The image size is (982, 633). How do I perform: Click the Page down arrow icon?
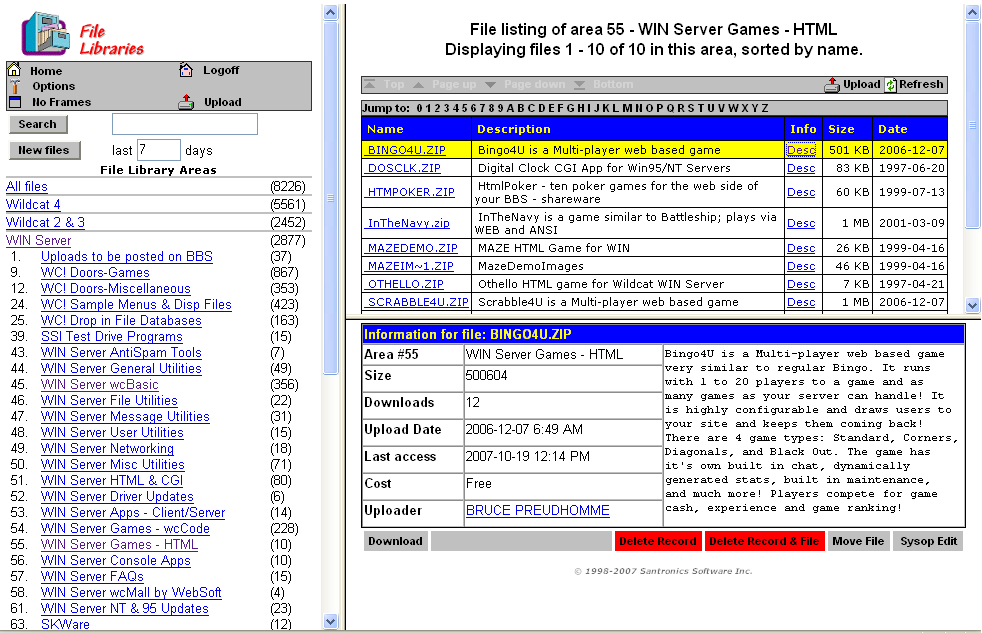(494, 85)
